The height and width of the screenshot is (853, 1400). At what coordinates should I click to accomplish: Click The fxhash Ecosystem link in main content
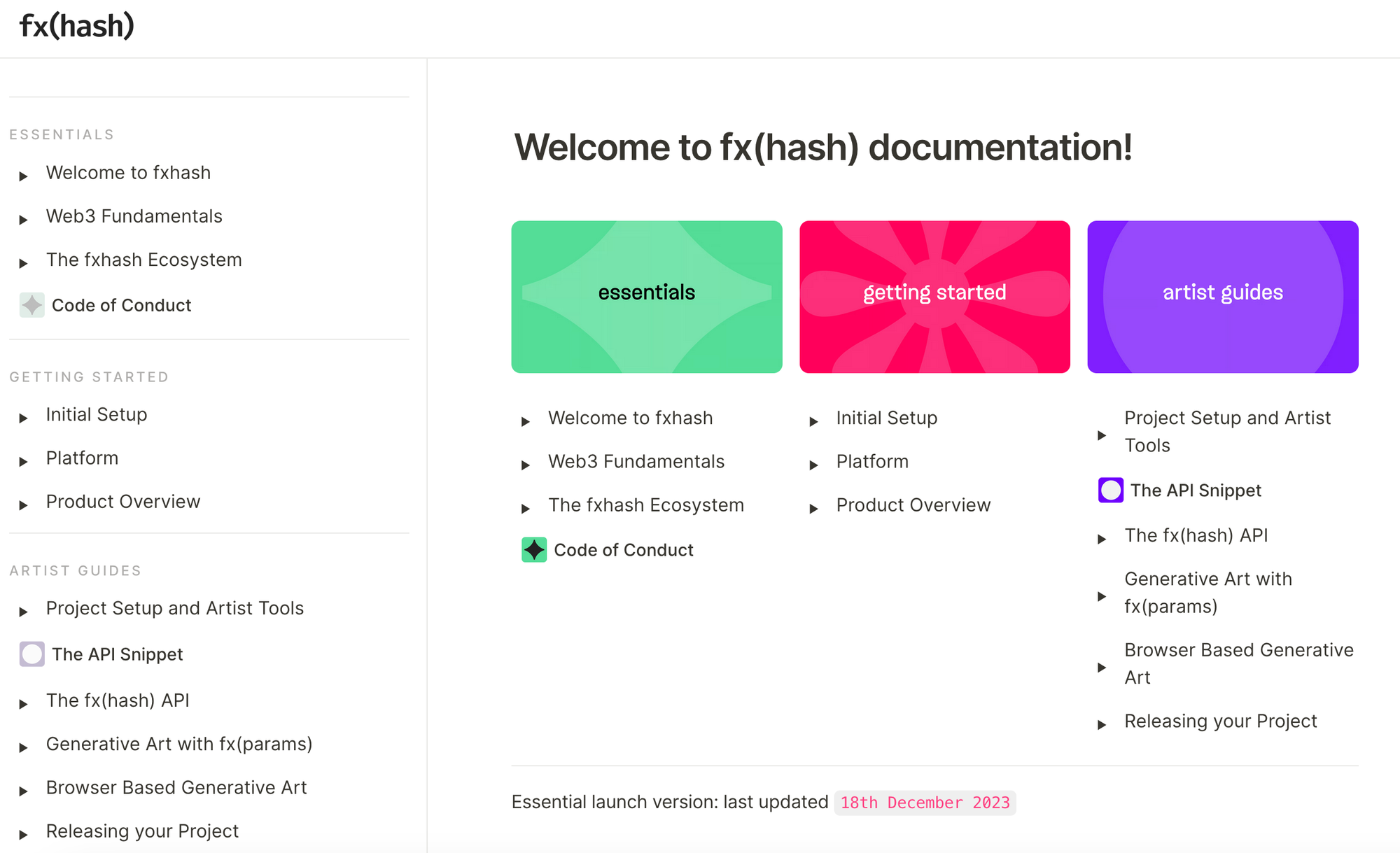645,505
